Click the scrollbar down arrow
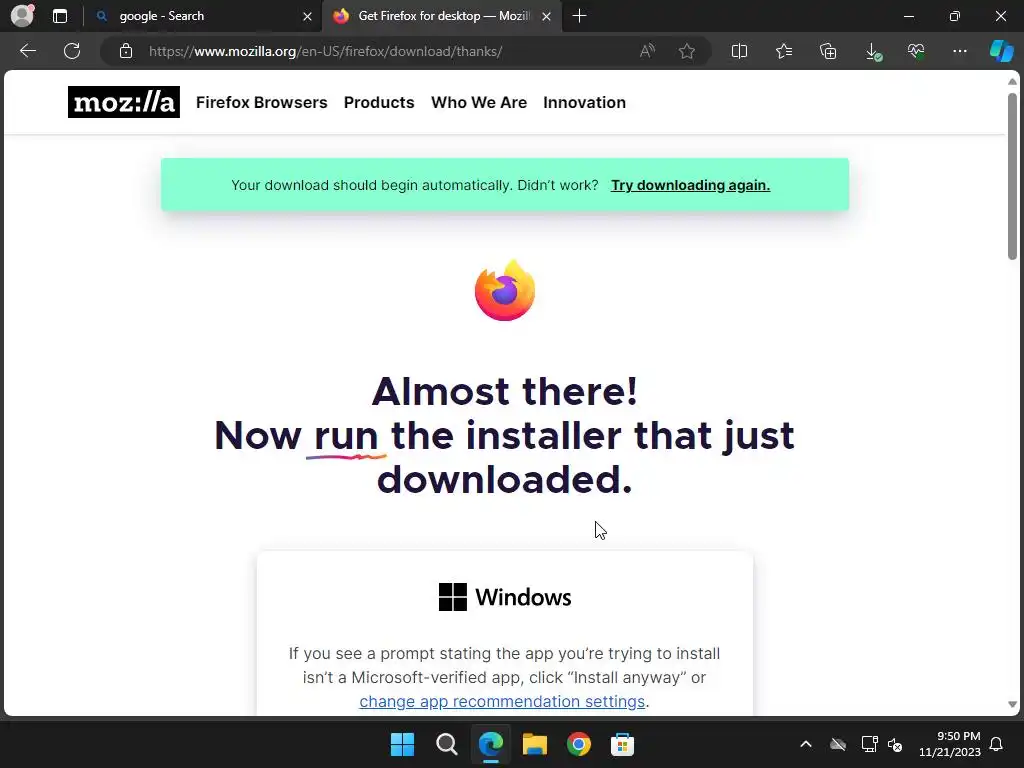 coord(1012,705)
